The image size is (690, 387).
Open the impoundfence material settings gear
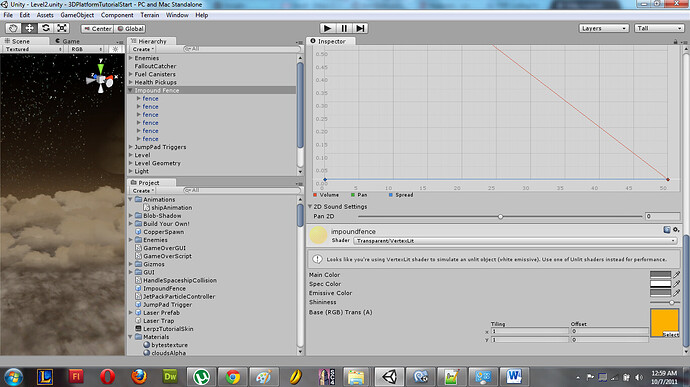click(676, 230)
